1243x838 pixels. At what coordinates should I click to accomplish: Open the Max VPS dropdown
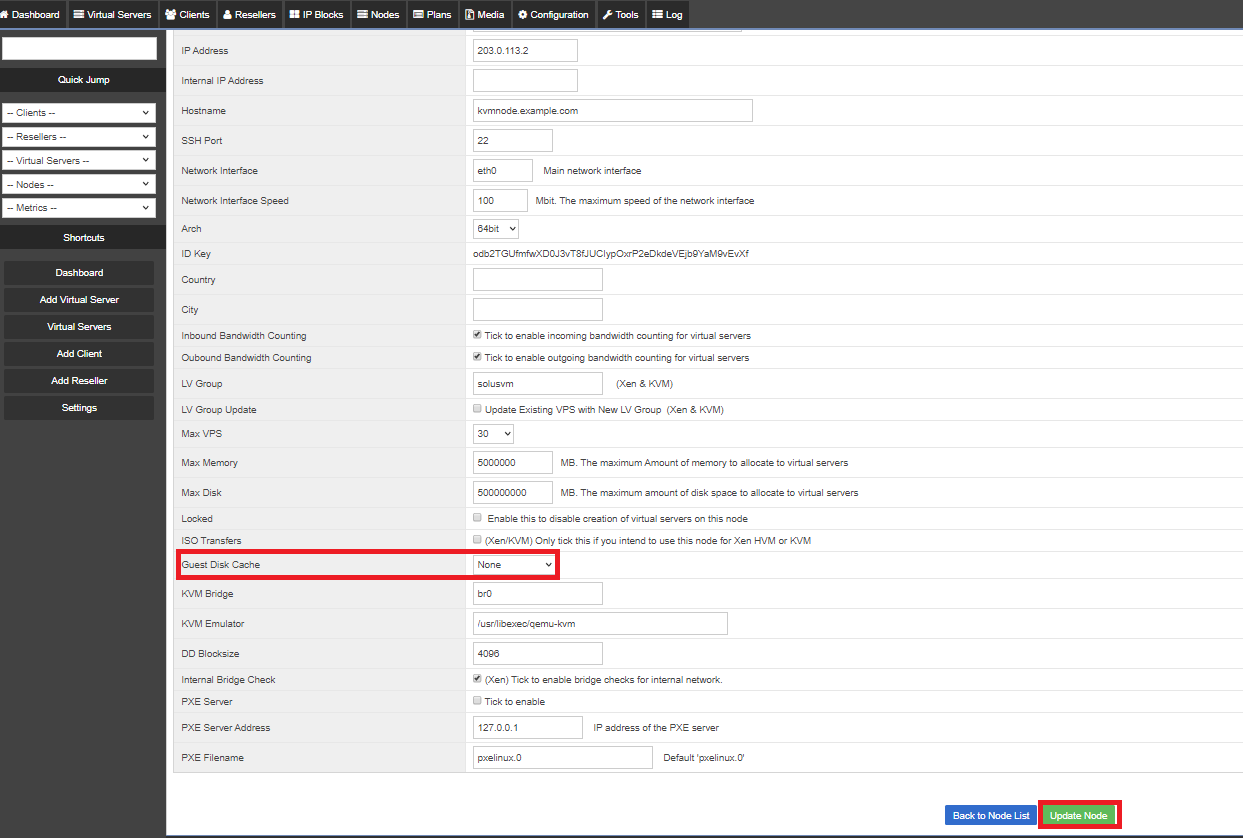click(494, 434)
